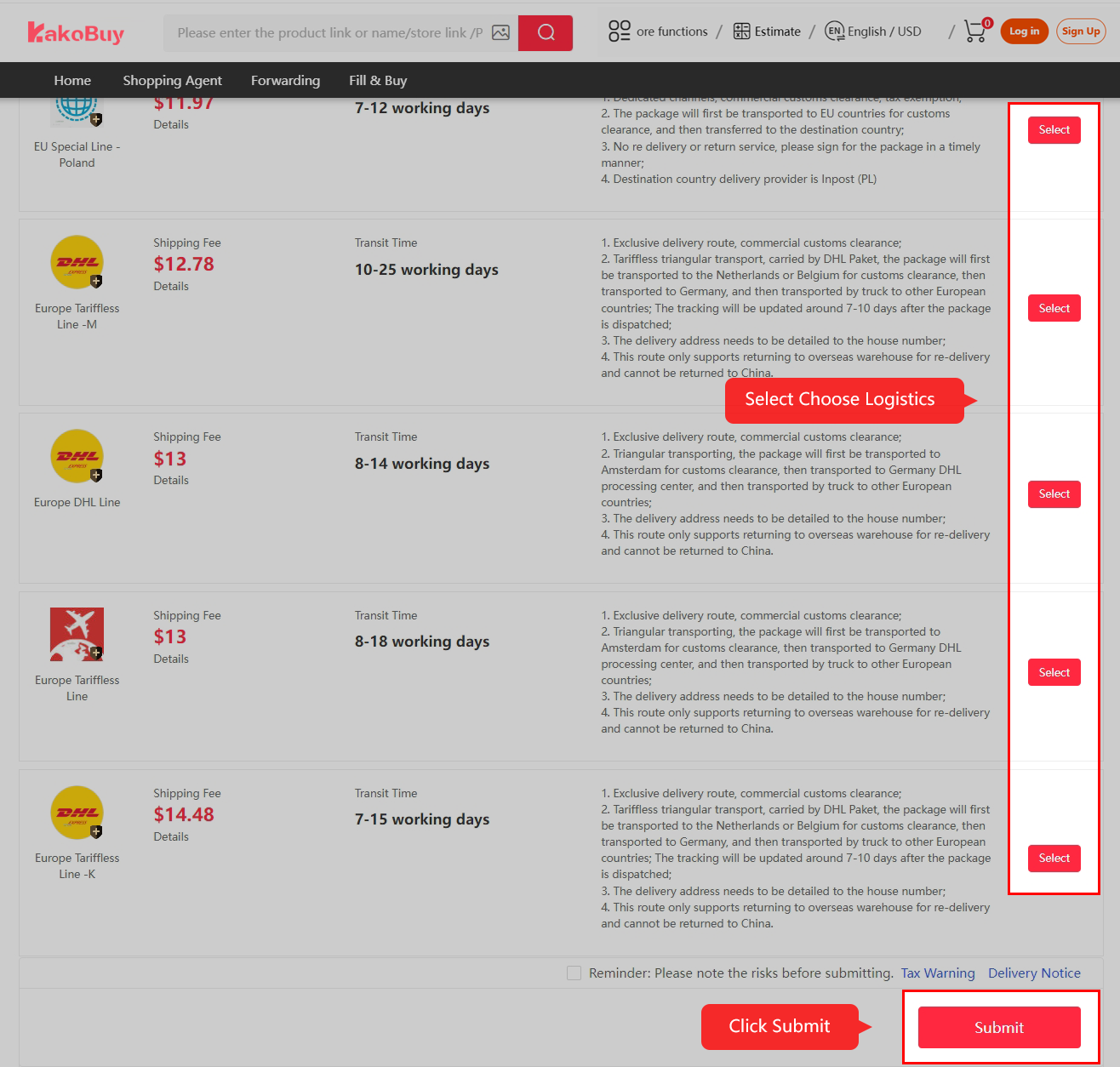The image size is (1120, 1067).
Task: Click the Submit button
Action: [x=998, y=1027]
